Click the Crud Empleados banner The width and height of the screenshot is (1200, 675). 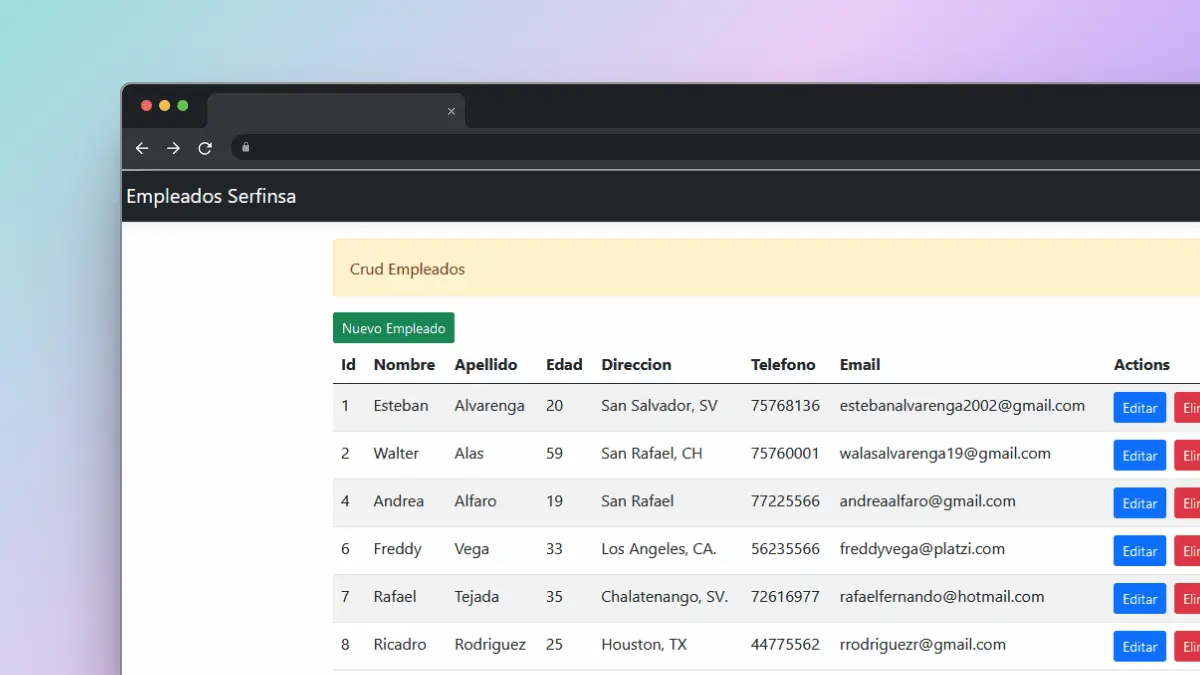pos(407,269)
